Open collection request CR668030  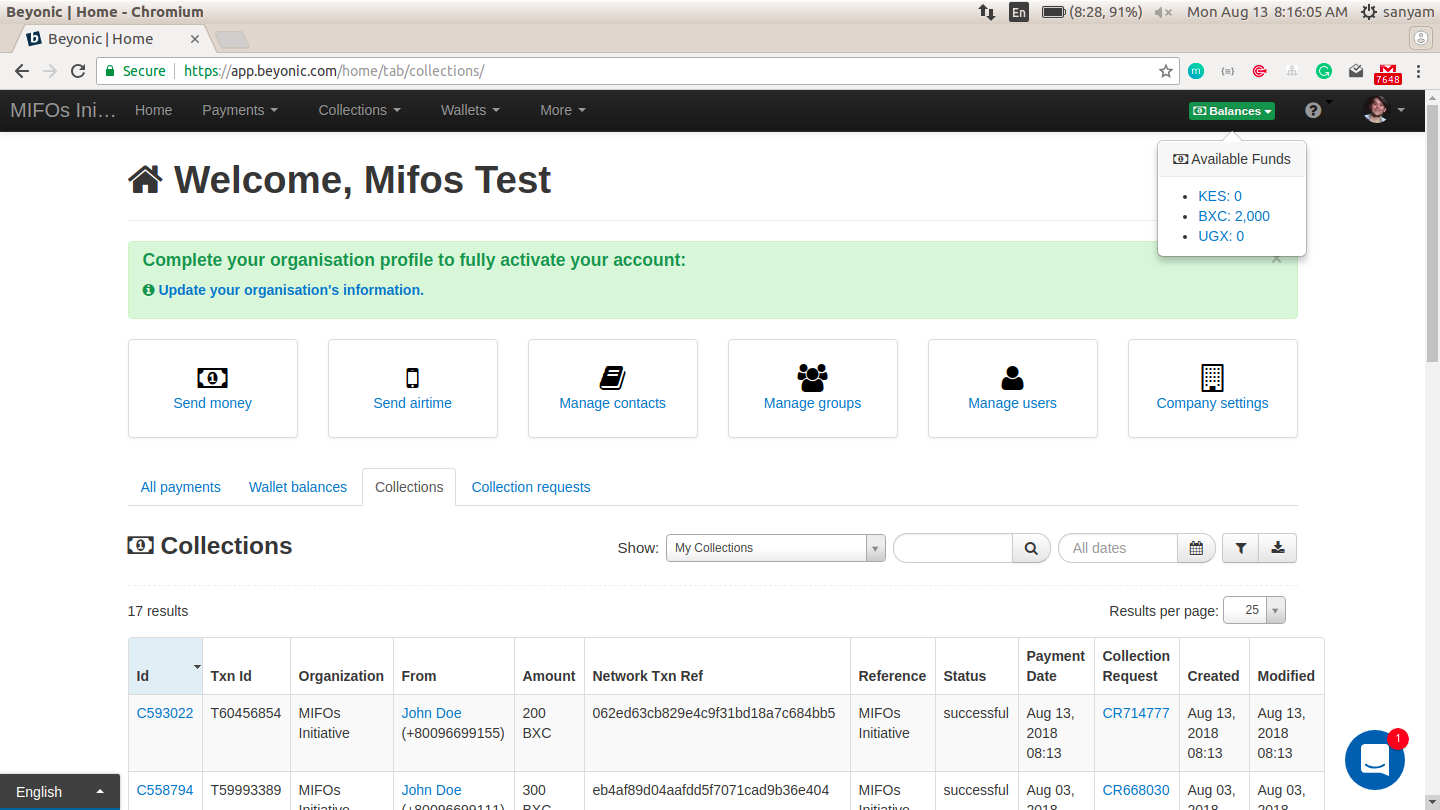coord(1136,790)
